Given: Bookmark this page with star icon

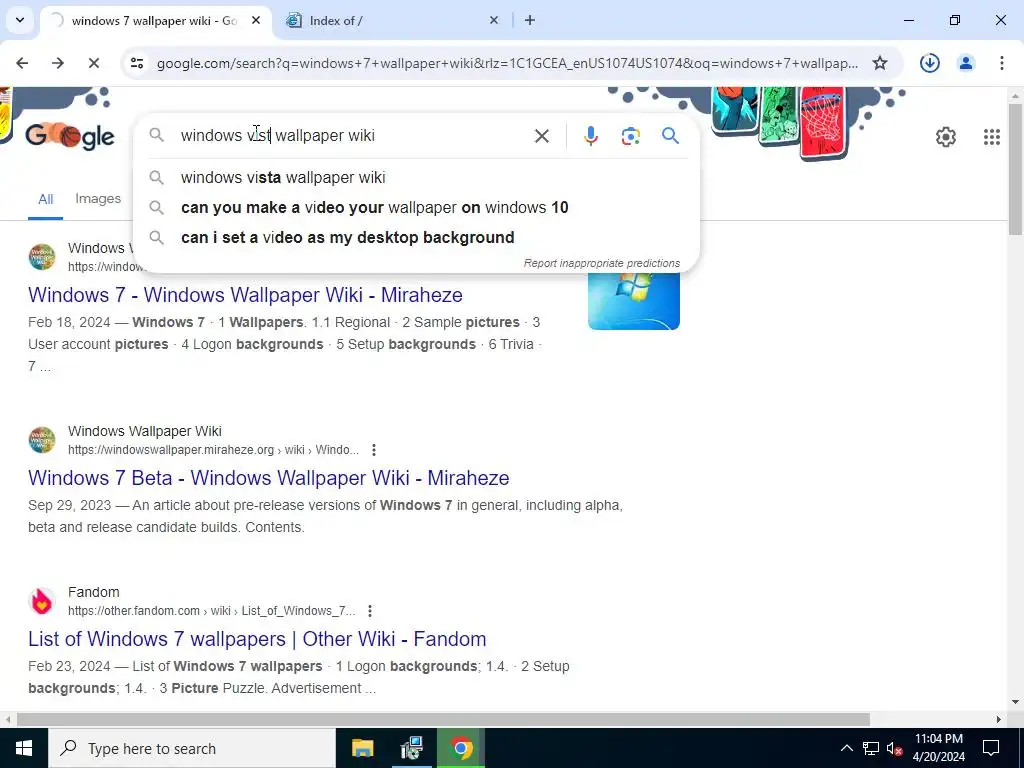Looking at the screenshot, I should 880,63.
